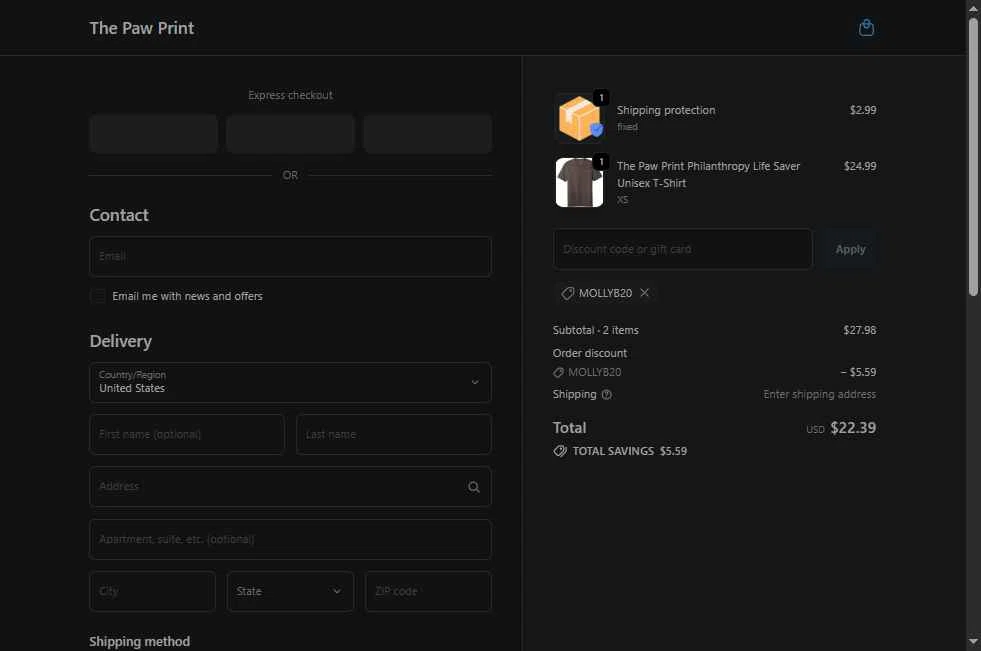This screenshot has width=981, height=651.
Task: Focus the Email input field
Action: tap(290, 256)
